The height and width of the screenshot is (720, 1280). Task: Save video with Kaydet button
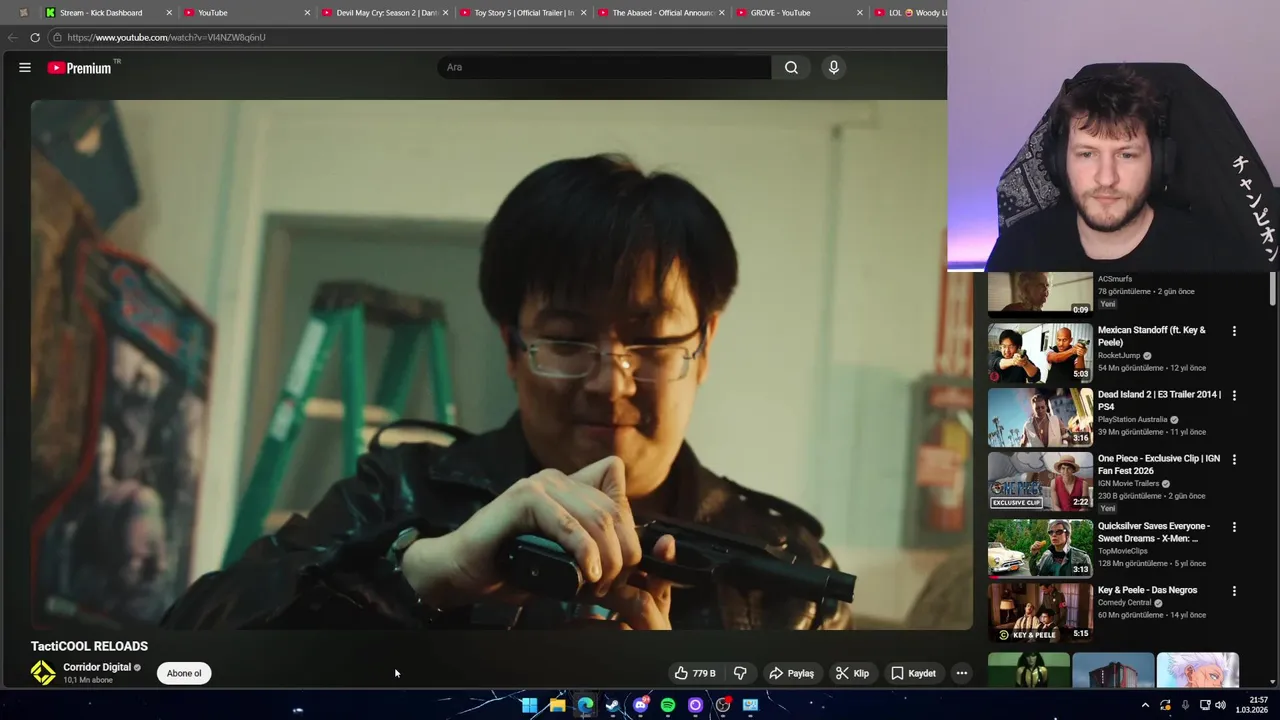tap(913, 673)
